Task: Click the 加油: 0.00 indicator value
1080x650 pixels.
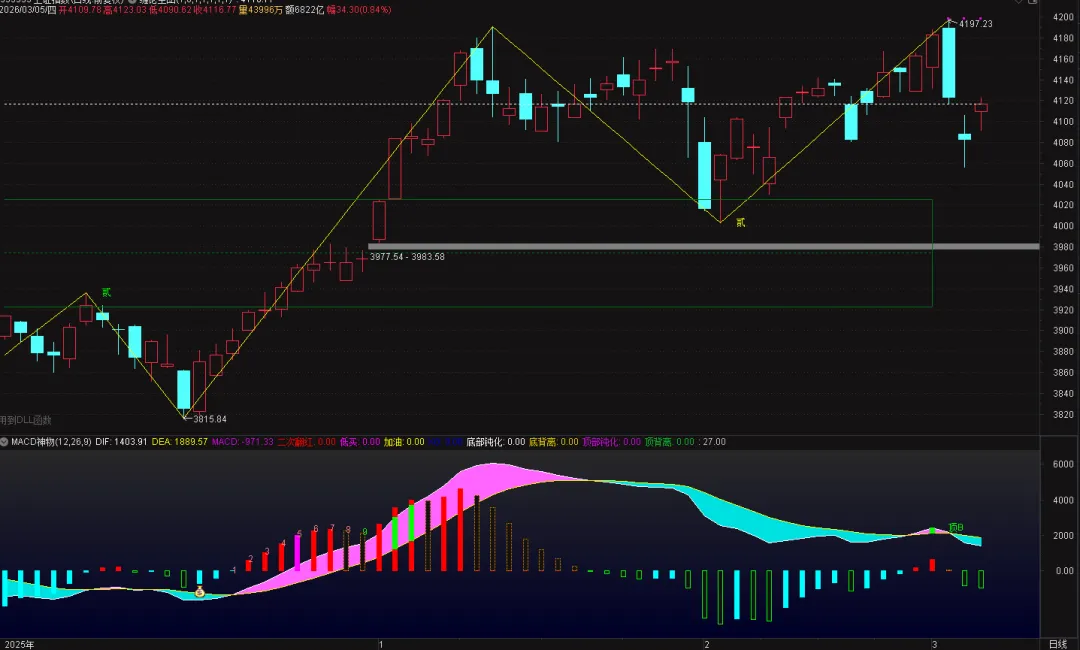Action: pyautogui.click(x=404, y=441)
